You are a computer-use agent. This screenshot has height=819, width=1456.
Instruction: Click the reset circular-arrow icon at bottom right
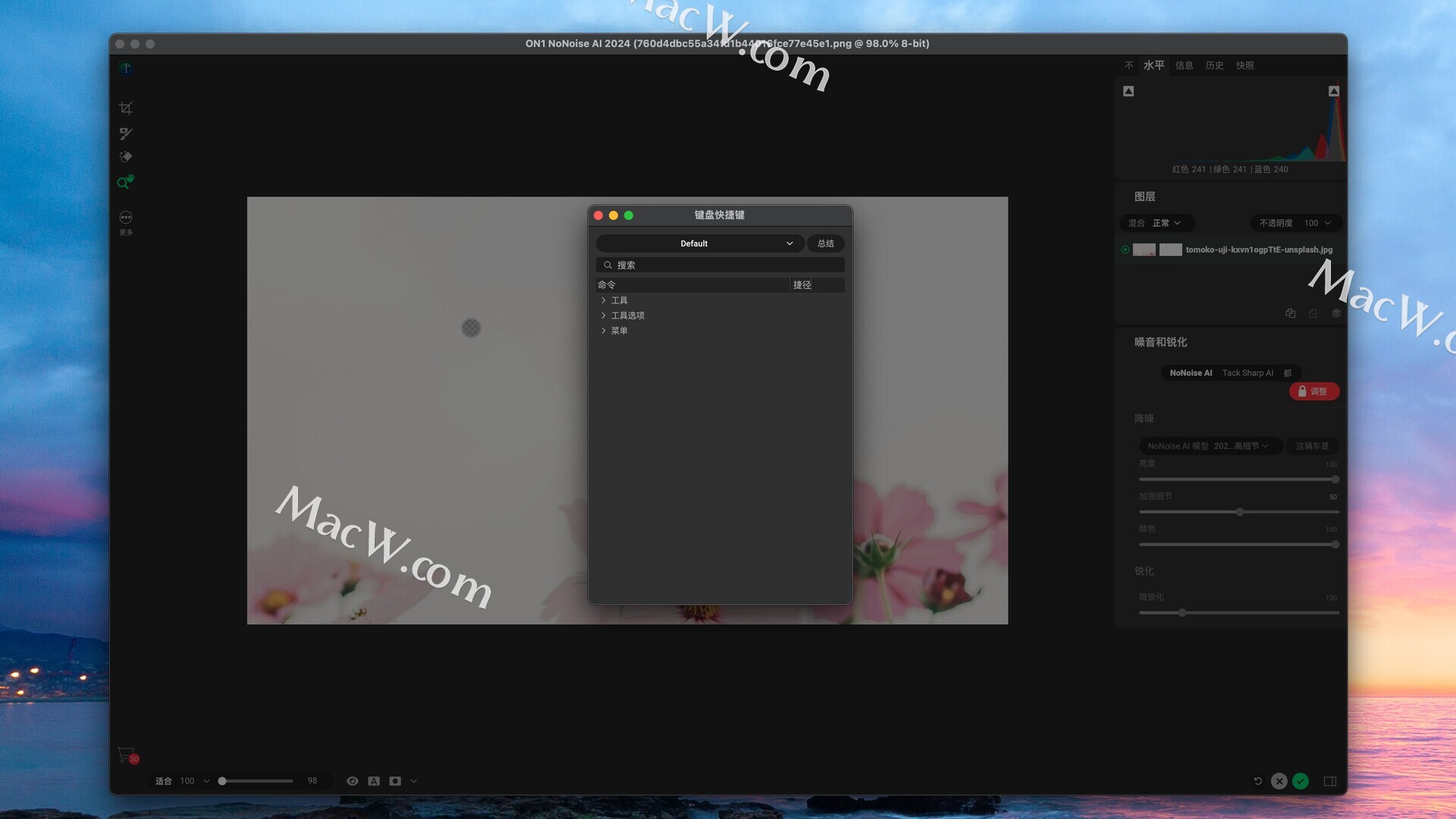click(1258, 781)
